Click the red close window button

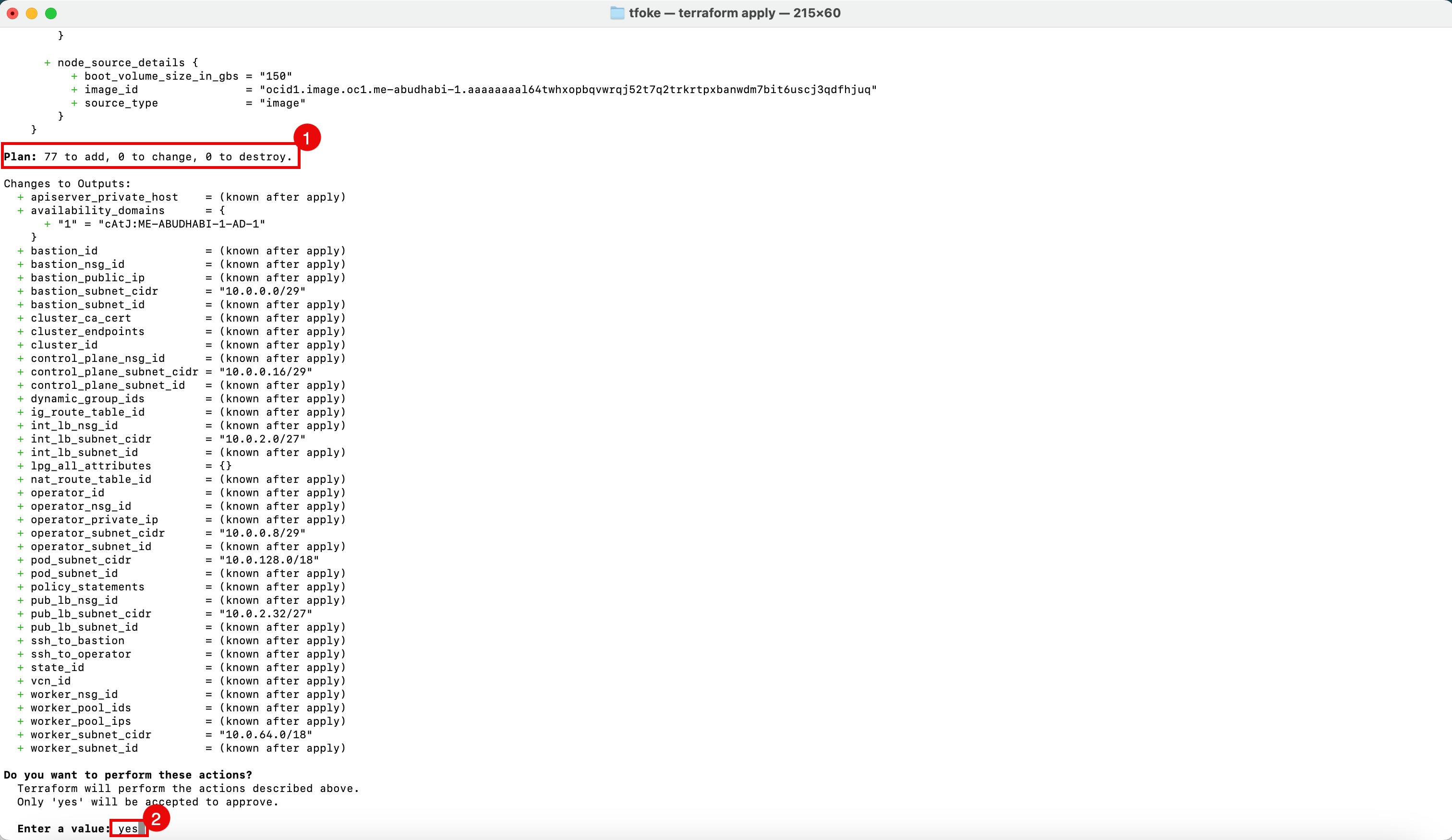click(12, 13)
